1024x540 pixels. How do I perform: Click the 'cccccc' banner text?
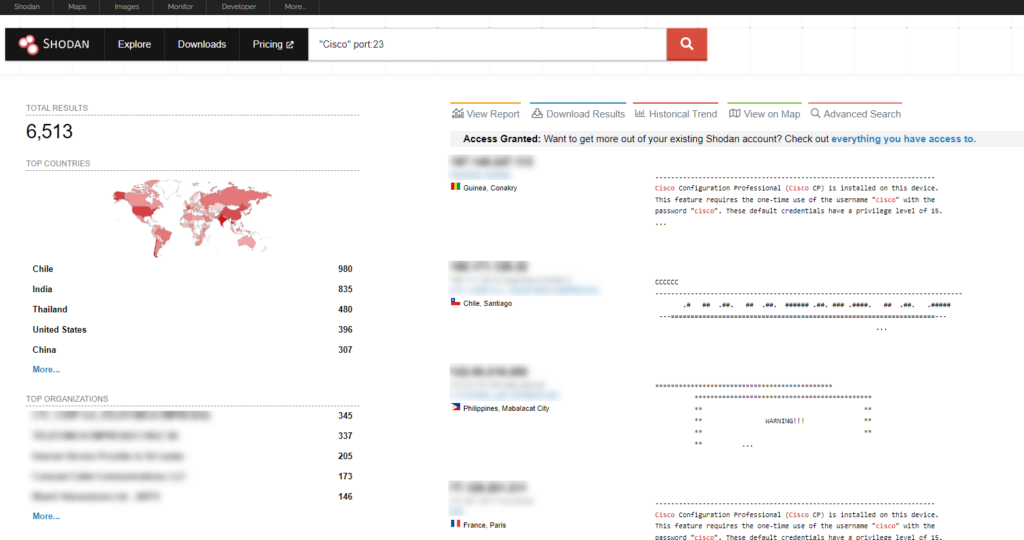666,282
